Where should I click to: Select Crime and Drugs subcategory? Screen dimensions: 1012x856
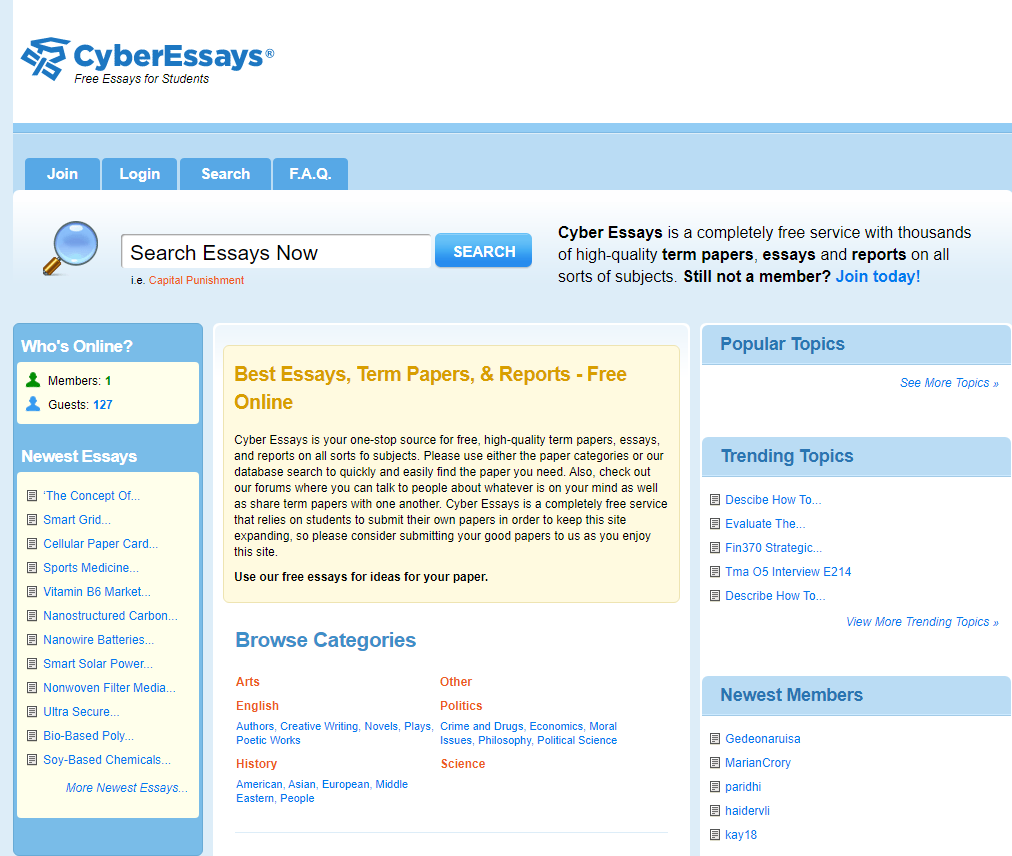click(x=481, y=726)
